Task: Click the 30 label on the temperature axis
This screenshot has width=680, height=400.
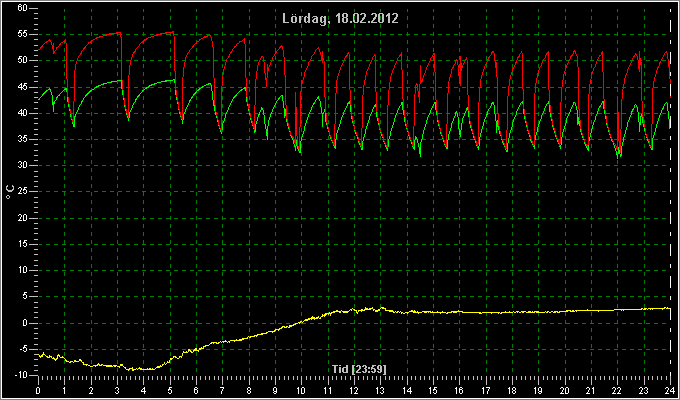Action: point(23,165)
